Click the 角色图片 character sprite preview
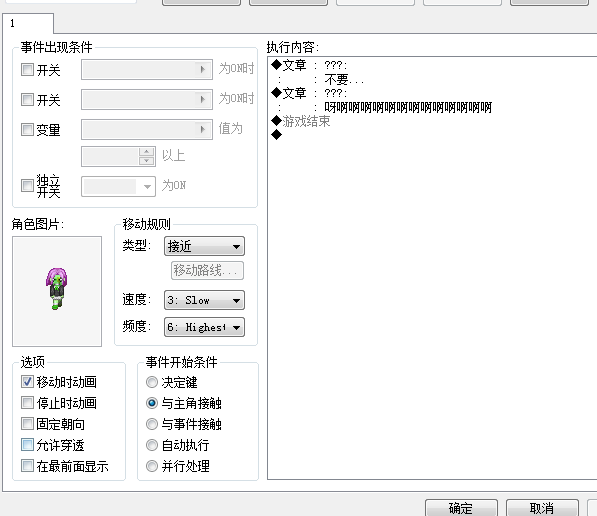This screenshot has height=516, width=597. [x=57, y=291]
